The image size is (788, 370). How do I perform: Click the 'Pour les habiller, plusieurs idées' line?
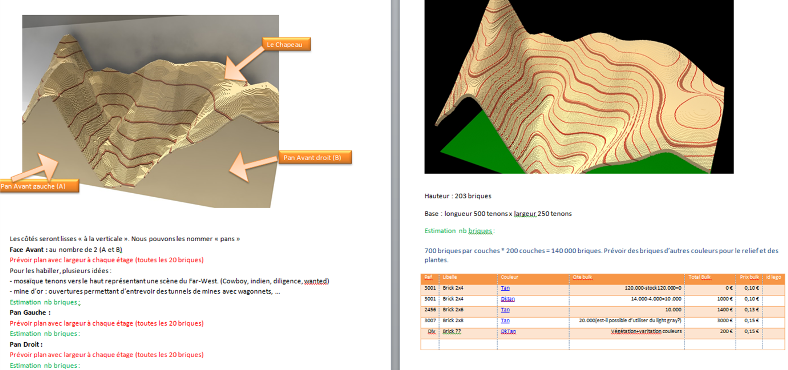tap(60, 270)
